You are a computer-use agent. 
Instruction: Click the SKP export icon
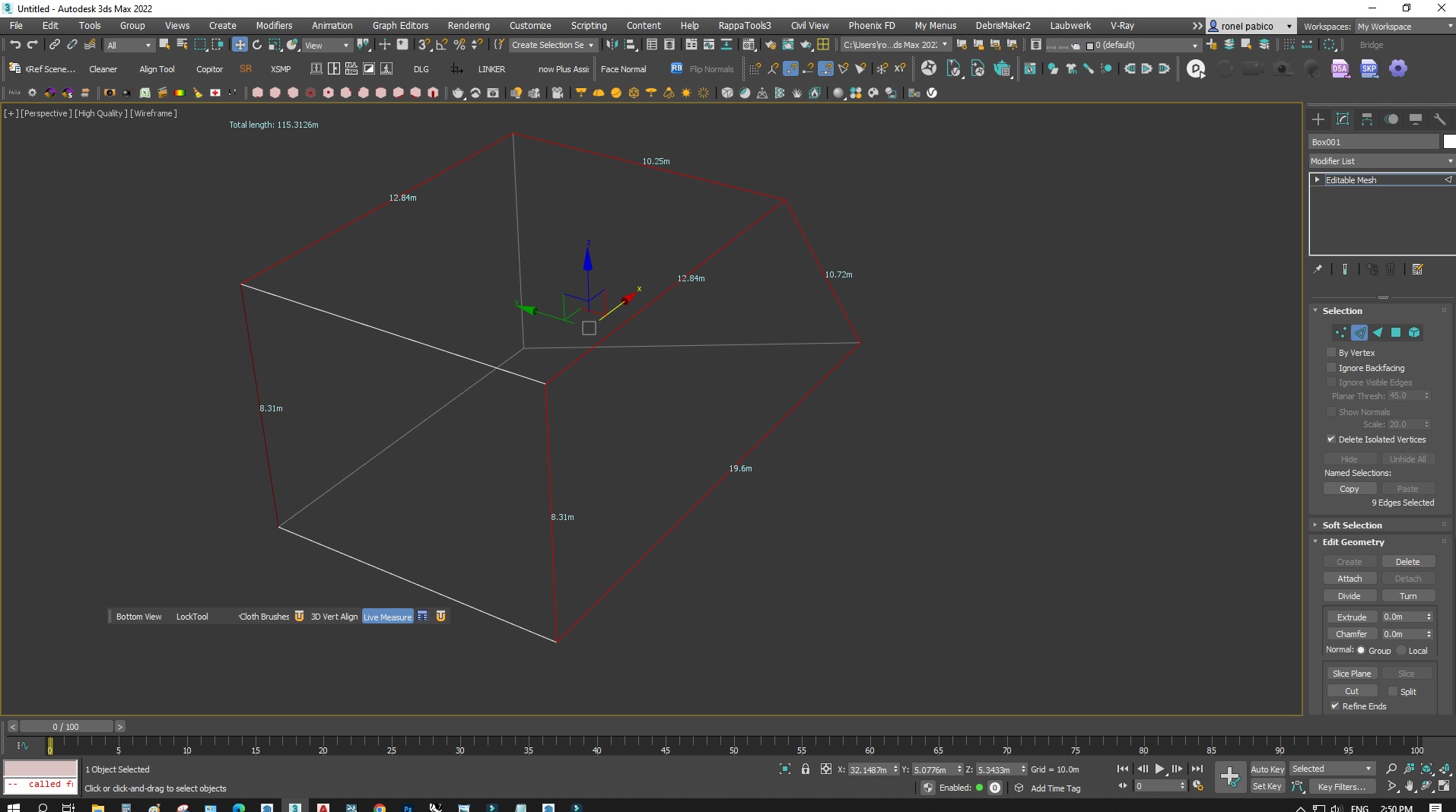coord(1369,69)
